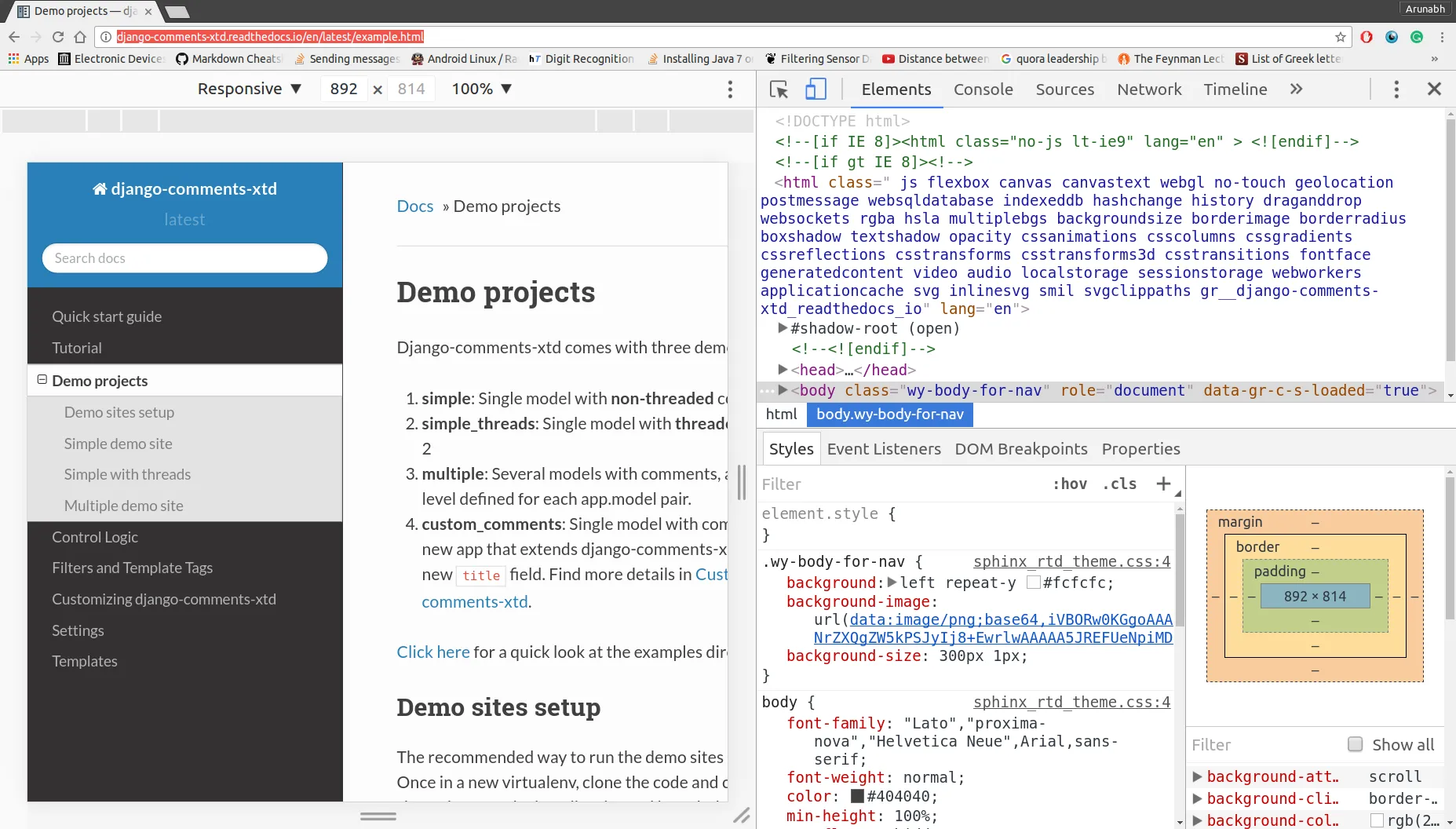The width and height of the screenshot is (1456, 829).
Task: Click the Search docs input field
Action: point(184,258)
